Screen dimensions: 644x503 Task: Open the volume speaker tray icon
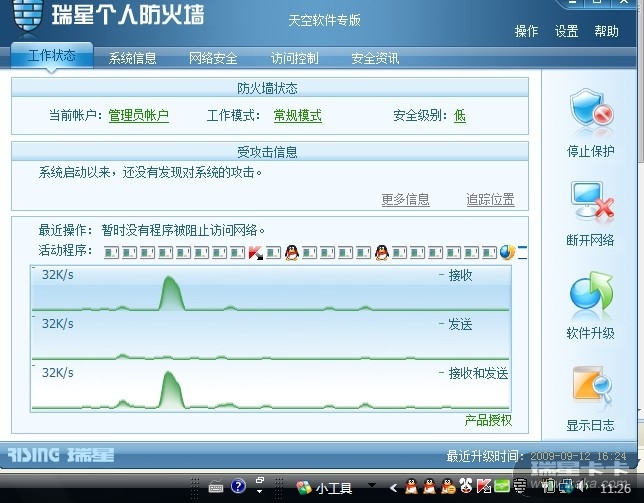point(581,487)
